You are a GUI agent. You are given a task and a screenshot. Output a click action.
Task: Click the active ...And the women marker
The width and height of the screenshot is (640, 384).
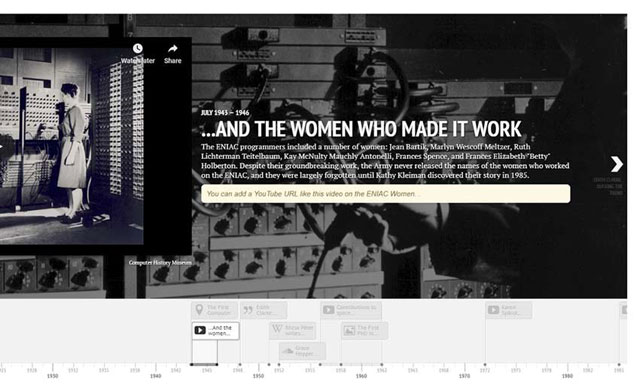pos(216,331)
